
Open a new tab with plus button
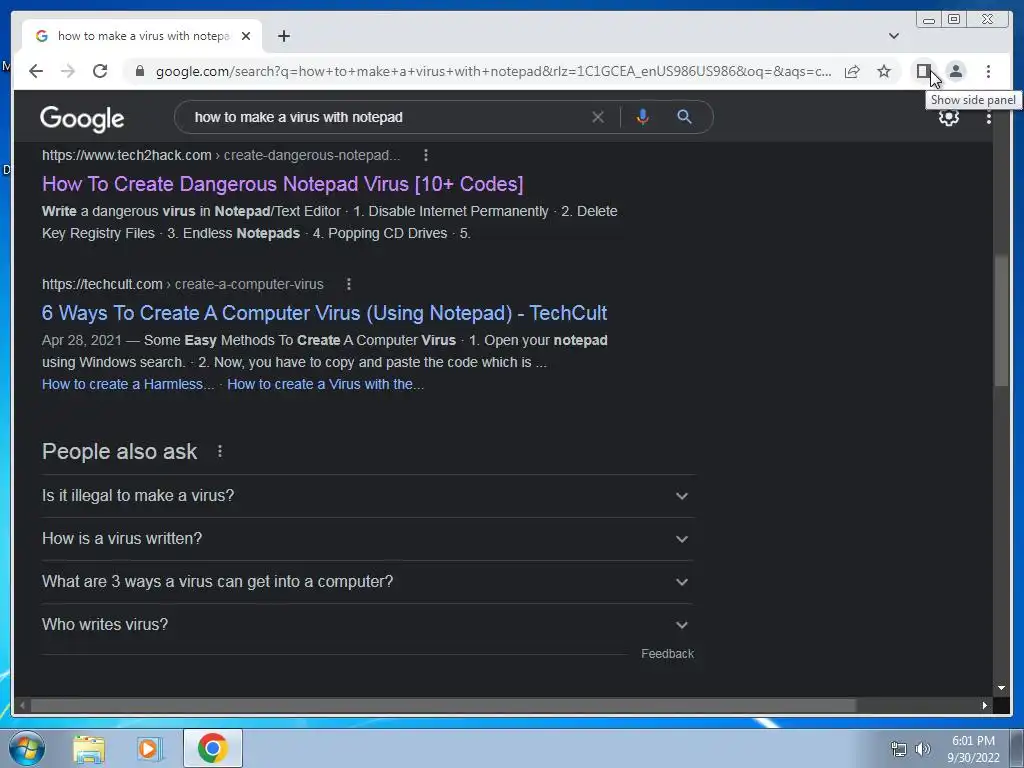[x=283, y=36]
